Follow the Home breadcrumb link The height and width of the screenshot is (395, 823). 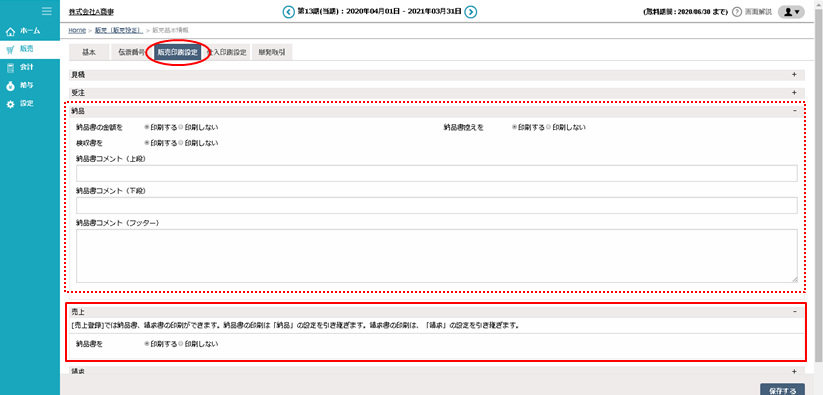(77, 30)
